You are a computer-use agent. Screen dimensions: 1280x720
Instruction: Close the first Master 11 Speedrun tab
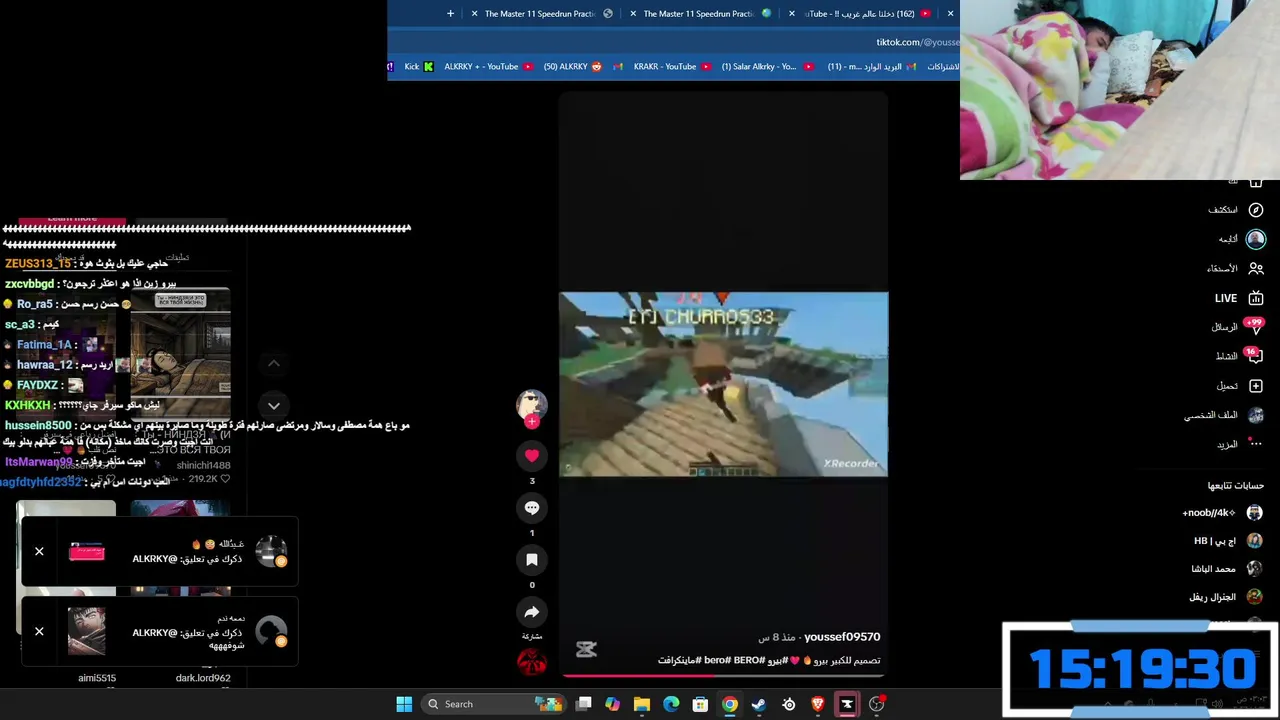[475, 14]
